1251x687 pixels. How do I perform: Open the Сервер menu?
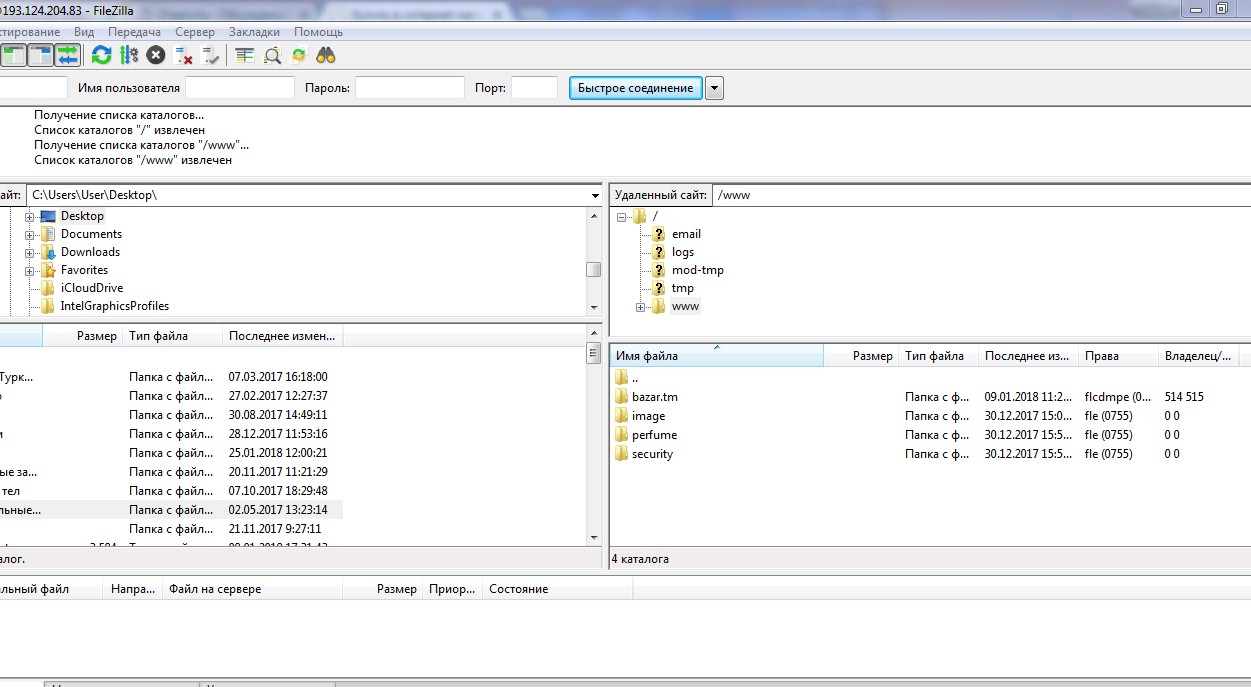click(x=194, y=32)
